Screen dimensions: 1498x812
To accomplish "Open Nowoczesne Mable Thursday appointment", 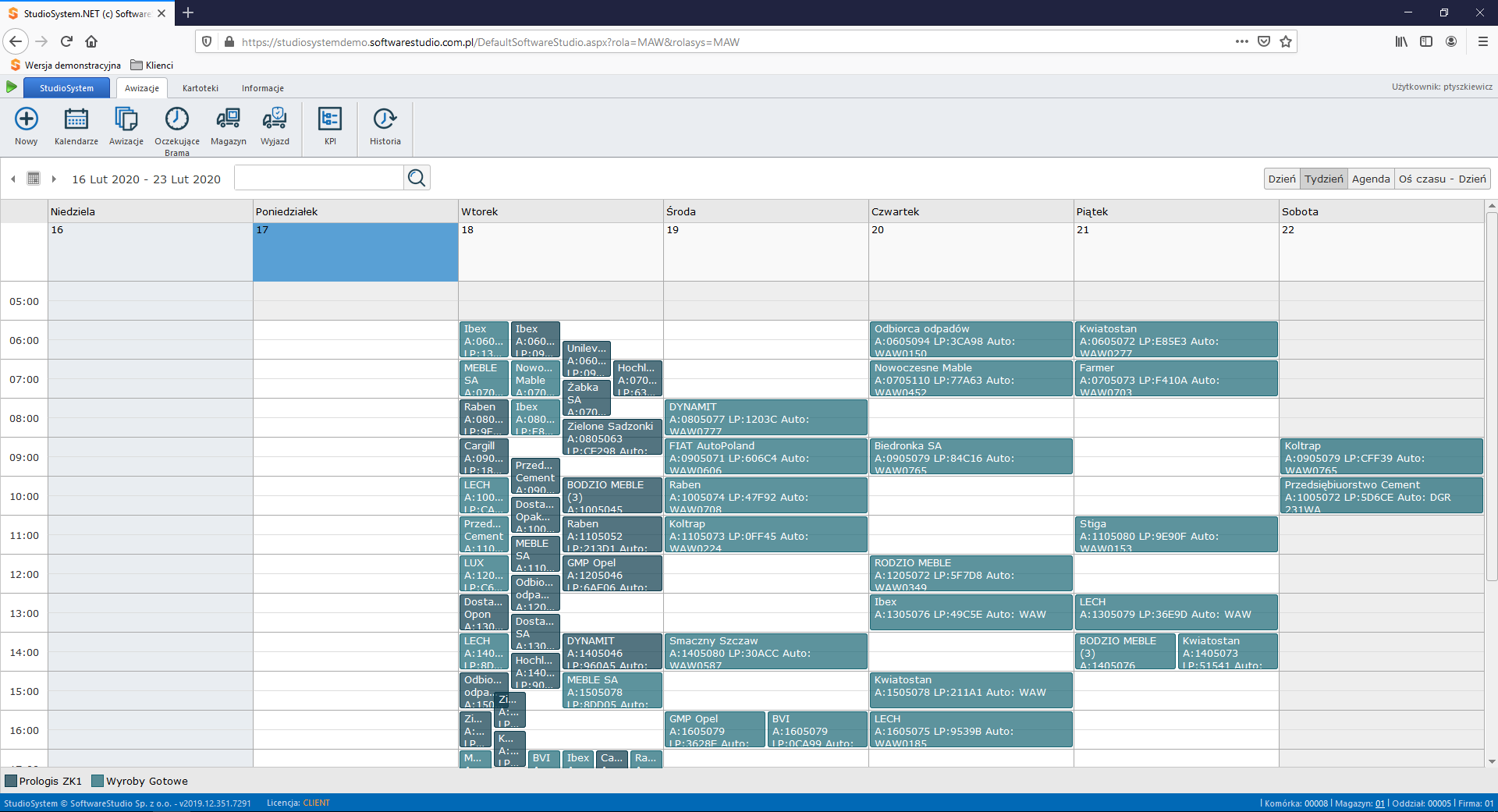I will pyautogui.click(x=971, y=378).
